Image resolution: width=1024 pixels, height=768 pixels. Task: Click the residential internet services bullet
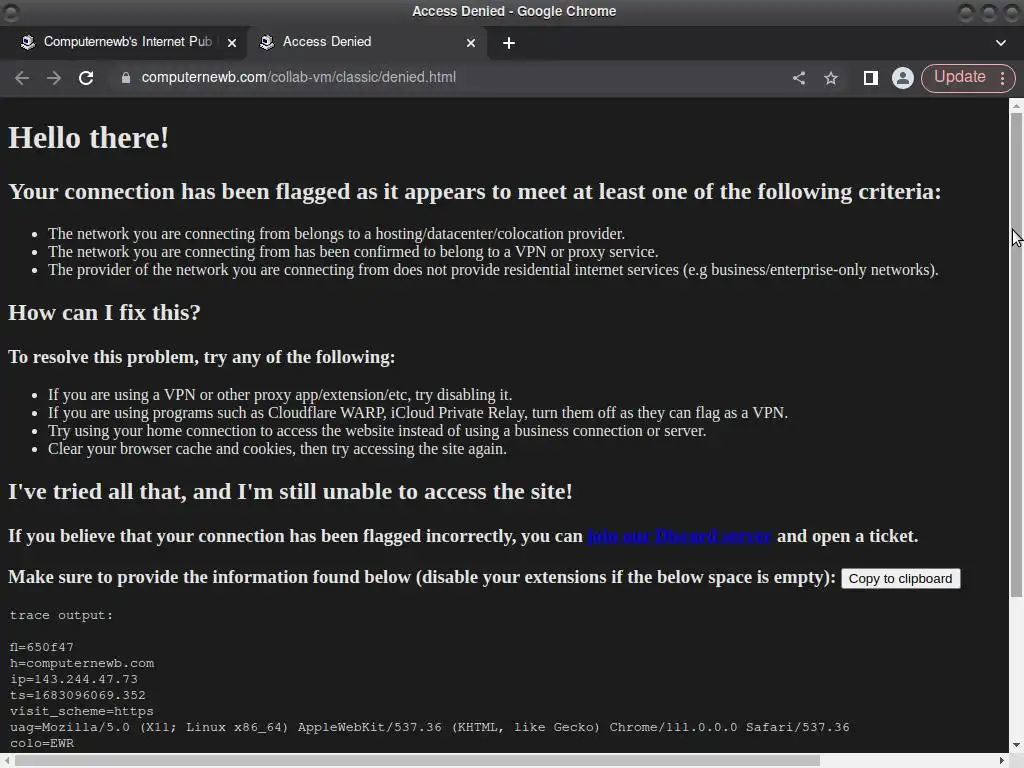tap(493, 270)
